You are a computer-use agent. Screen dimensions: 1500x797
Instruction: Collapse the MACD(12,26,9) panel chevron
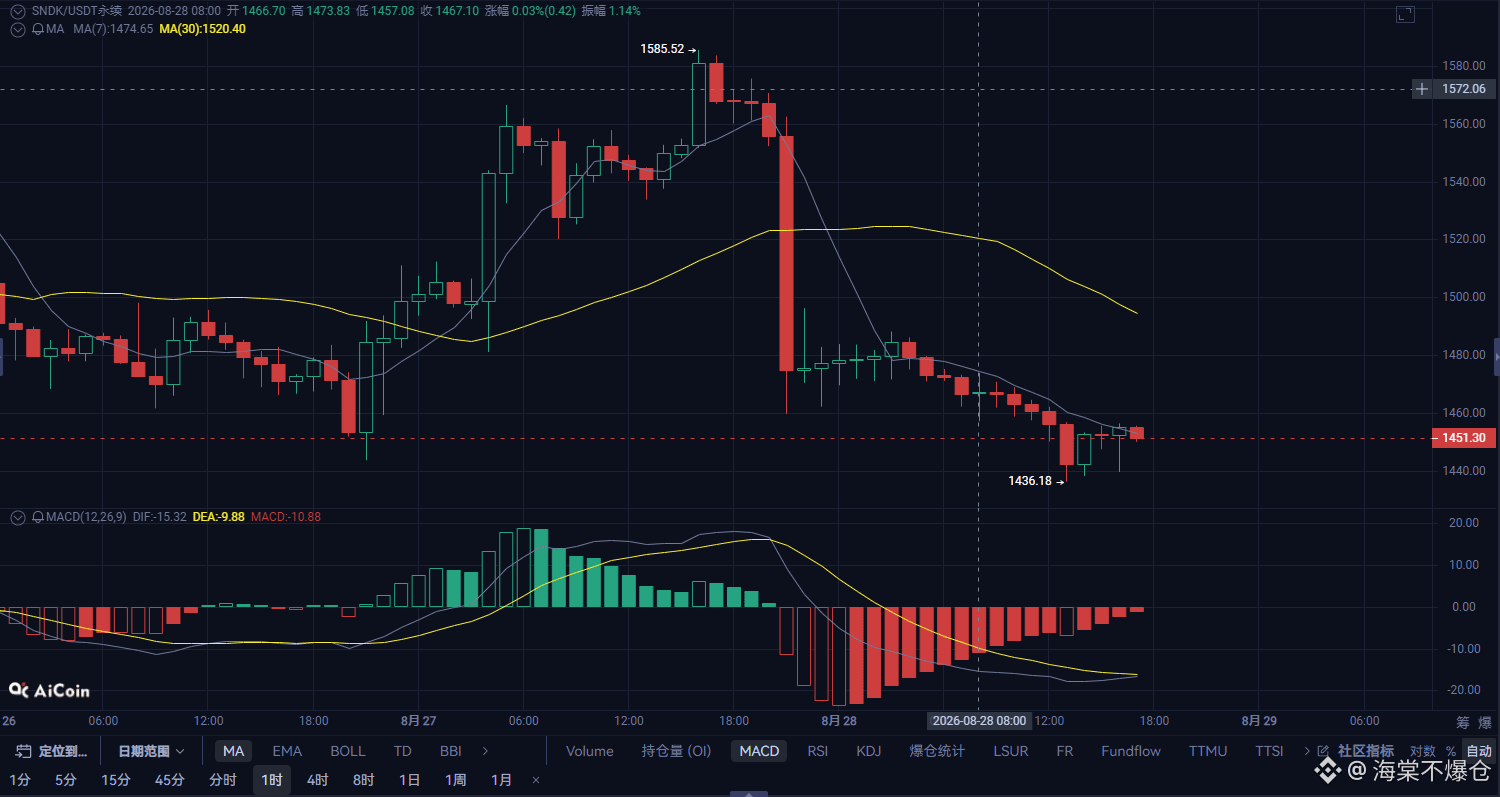[17, 517]
